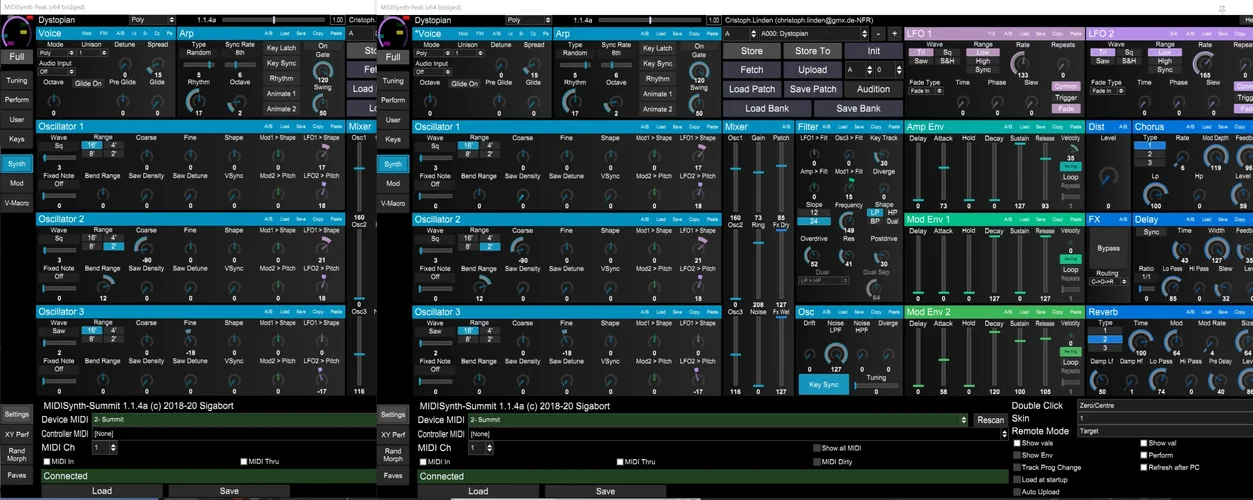
Task: Open Faves tab in the right window
Action: tap(393, 475)
